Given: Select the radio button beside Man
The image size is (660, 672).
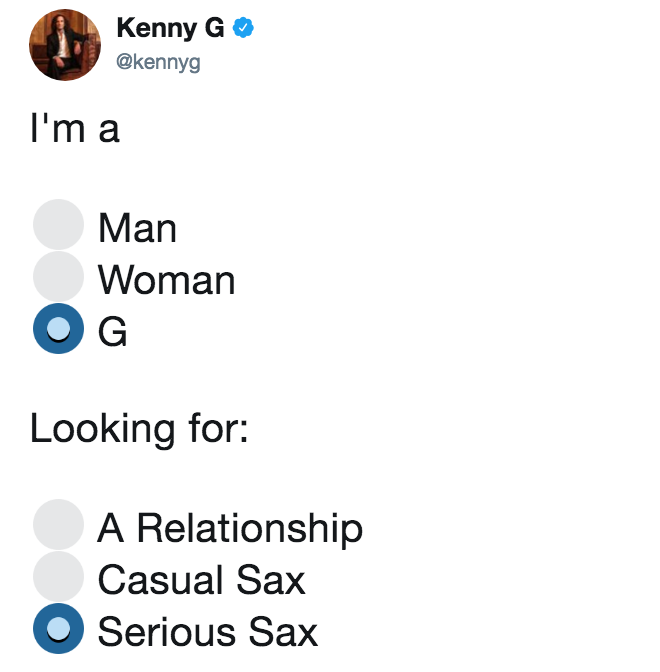Looking at the screenshot, I should point(58,224).
